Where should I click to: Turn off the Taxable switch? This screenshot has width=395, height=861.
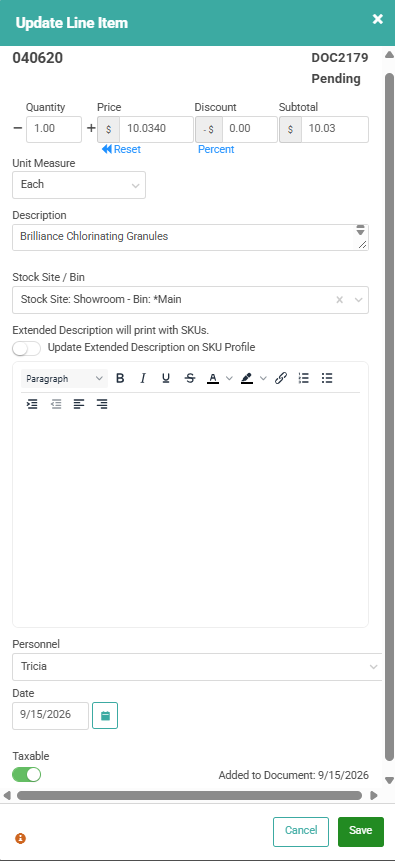[26, 774]
